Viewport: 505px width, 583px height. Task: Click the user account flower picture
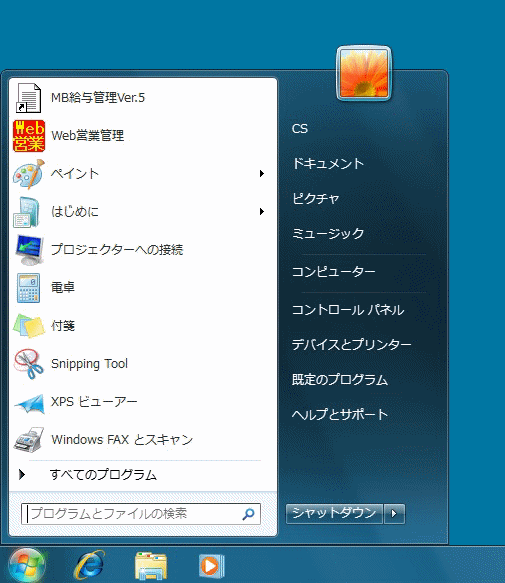click(x=364, y=73)
